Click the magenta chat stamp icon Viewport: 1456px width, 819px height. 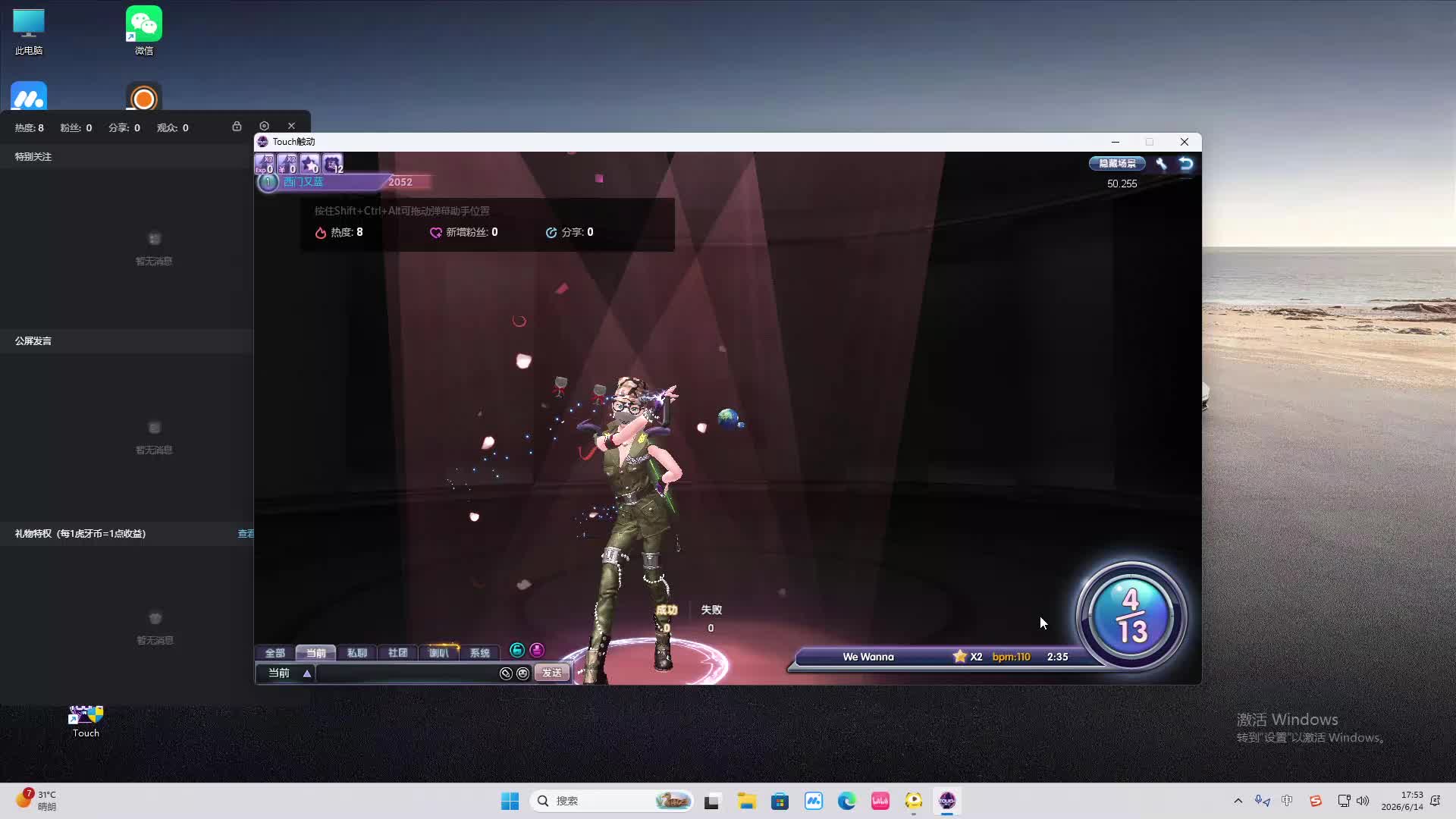[x=537, y=650]
